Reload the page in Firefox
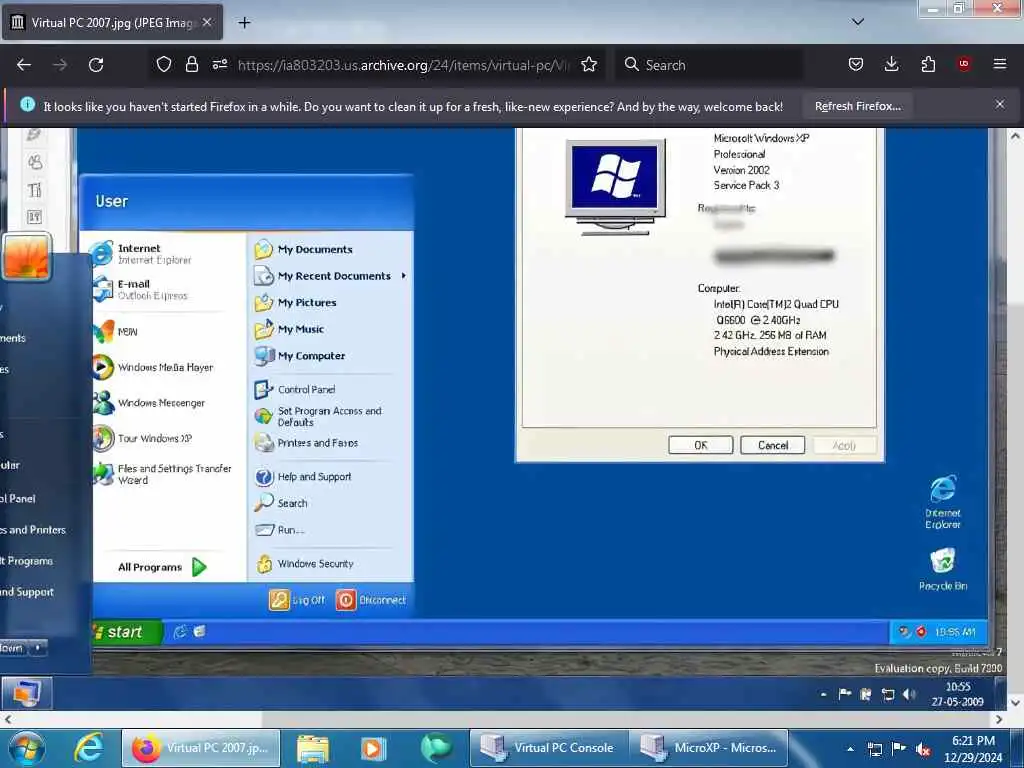This screenshot has height=768, width=1024. pyautogui.click(x=96, y=65)
